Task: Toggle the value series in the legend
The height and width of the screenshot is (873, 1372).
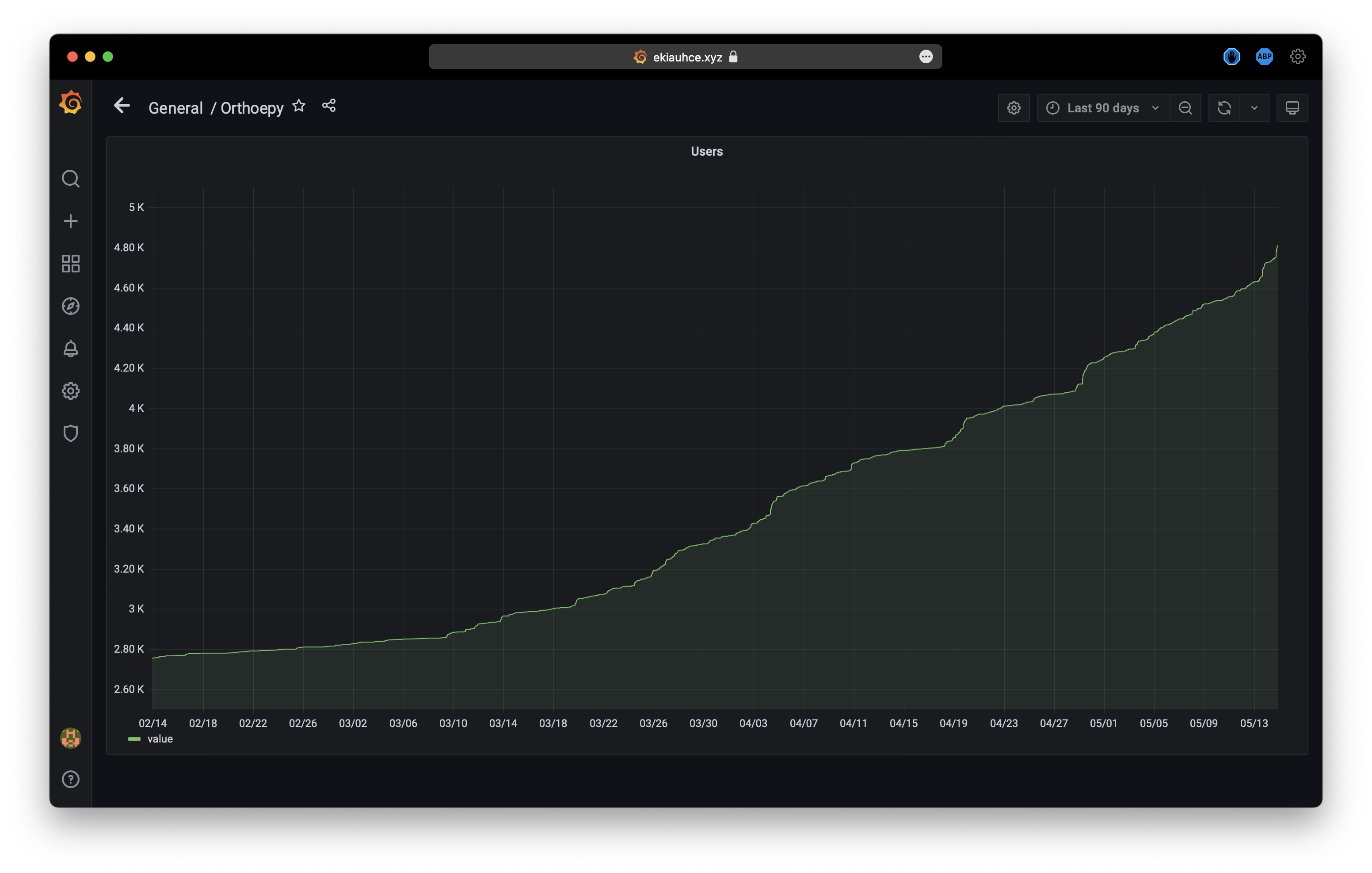Action: pyautogui.click(x=160, y=739)
